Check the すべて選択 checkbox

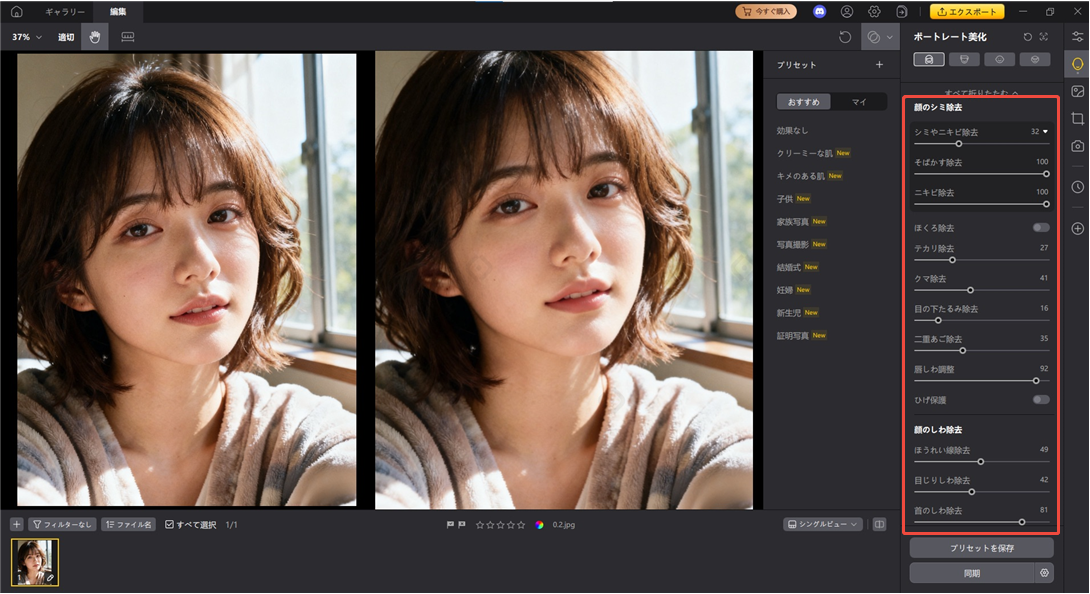[x=170, y=524]
